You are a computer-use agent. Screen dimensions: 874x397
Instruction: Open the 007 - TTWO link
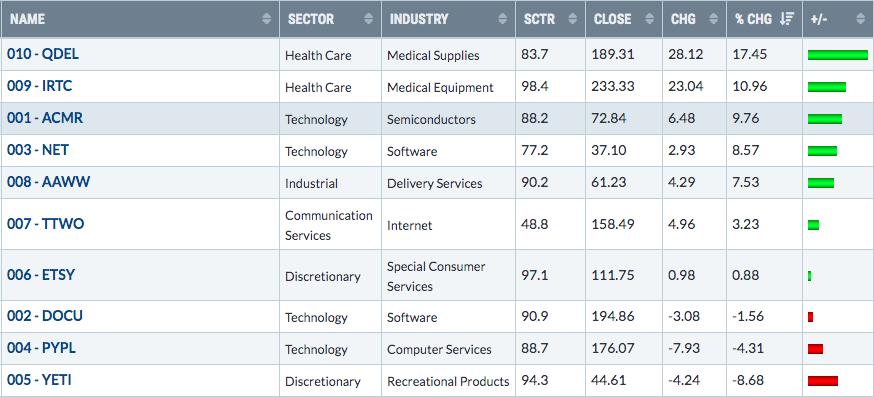click(46, 224)
